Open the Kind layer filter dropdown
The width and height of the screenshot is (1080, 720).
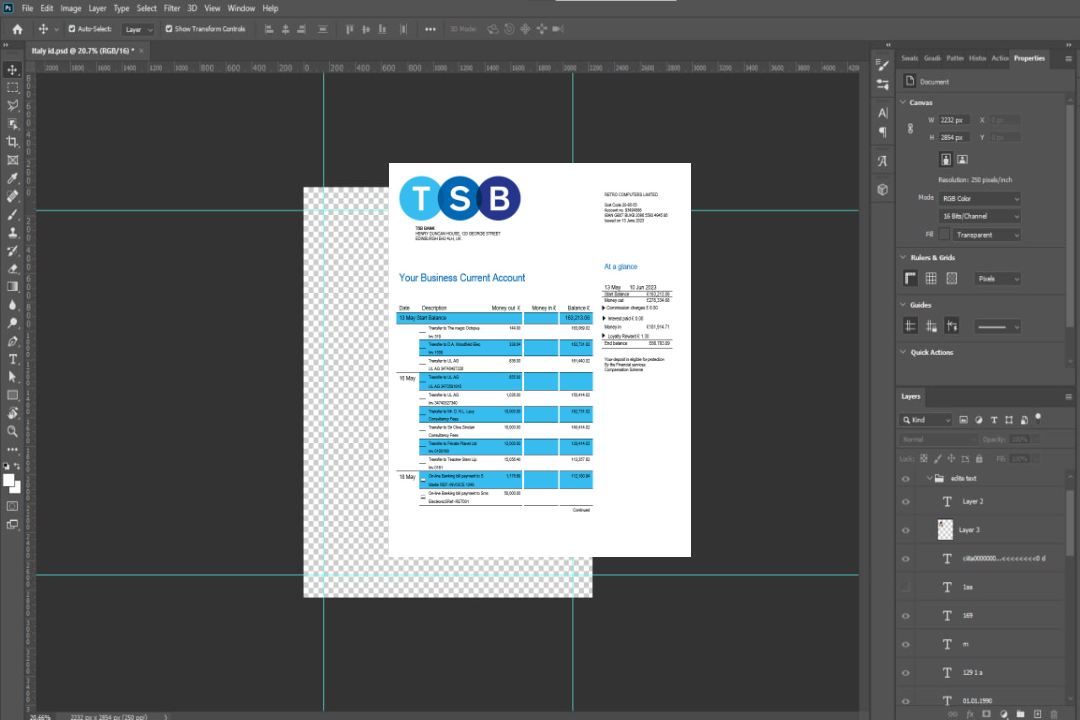[x=926, y=420]
